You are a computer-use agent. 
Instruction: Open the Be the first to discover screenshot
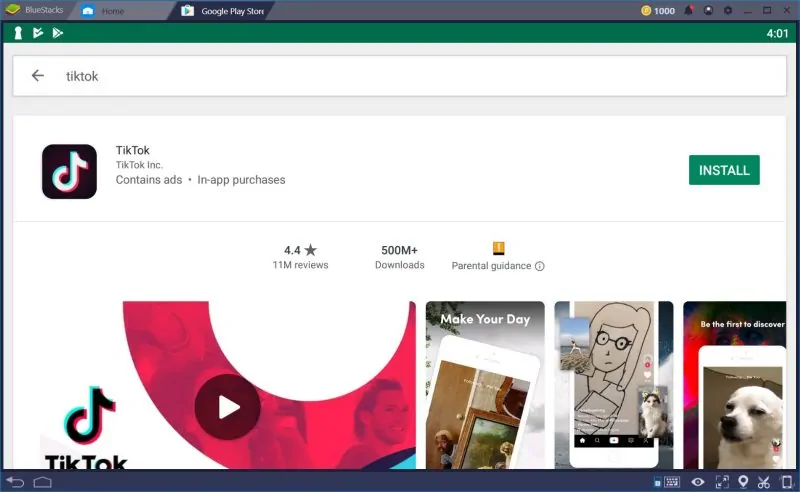[735, 385]
